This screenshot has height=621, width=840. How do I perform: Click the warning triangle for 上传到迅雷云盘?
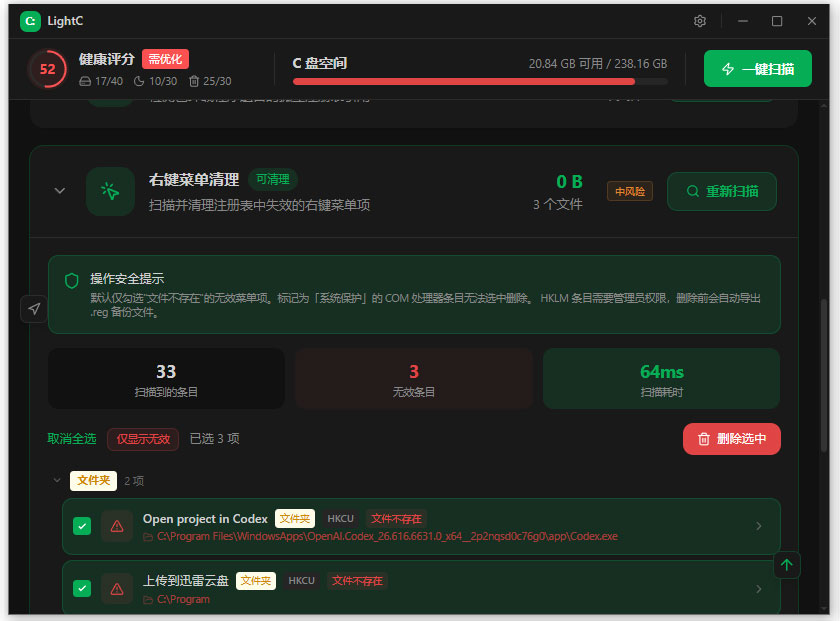(117, 589)
